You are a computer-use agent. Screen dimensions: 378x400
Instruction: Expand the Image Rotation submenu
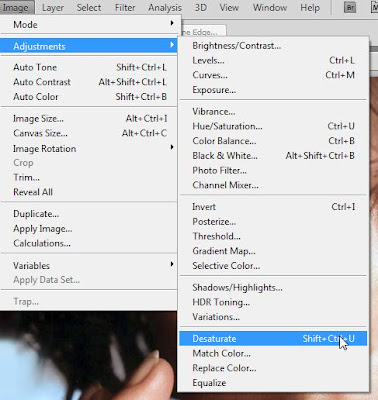[89, 148]
